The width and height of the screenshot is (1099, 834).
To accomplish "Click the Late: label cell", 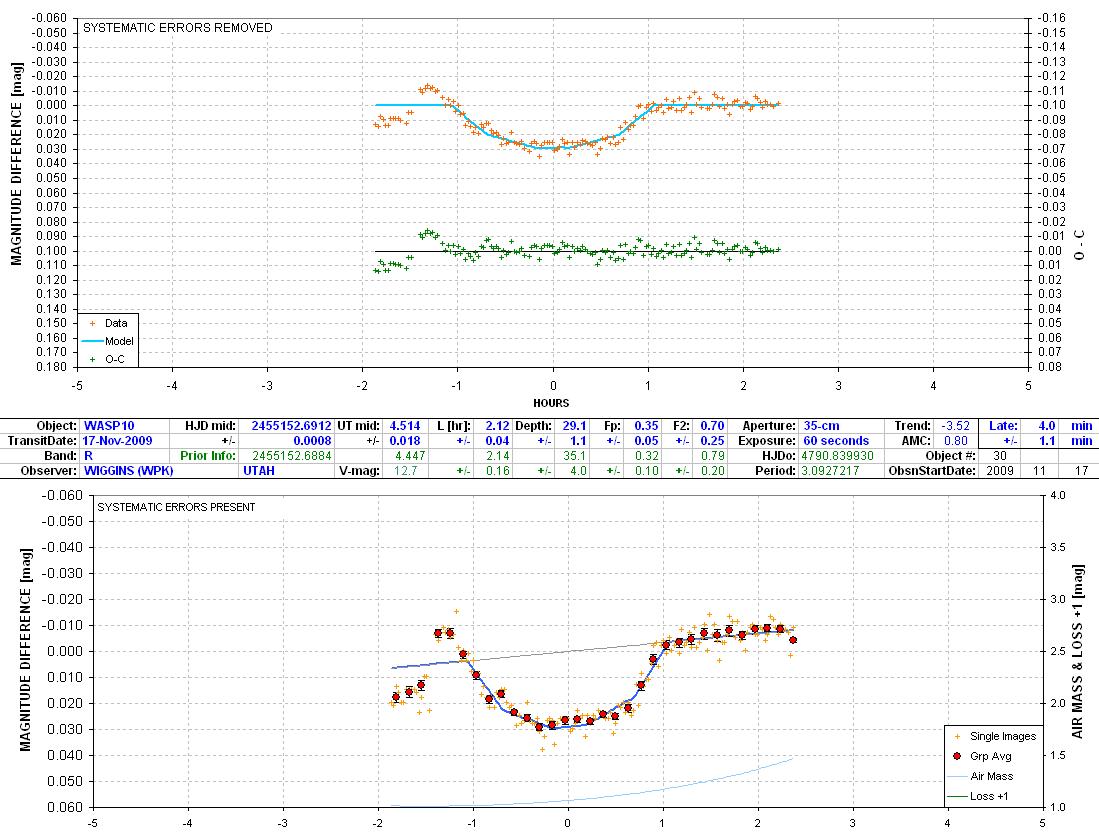I will click(1000, 425).
